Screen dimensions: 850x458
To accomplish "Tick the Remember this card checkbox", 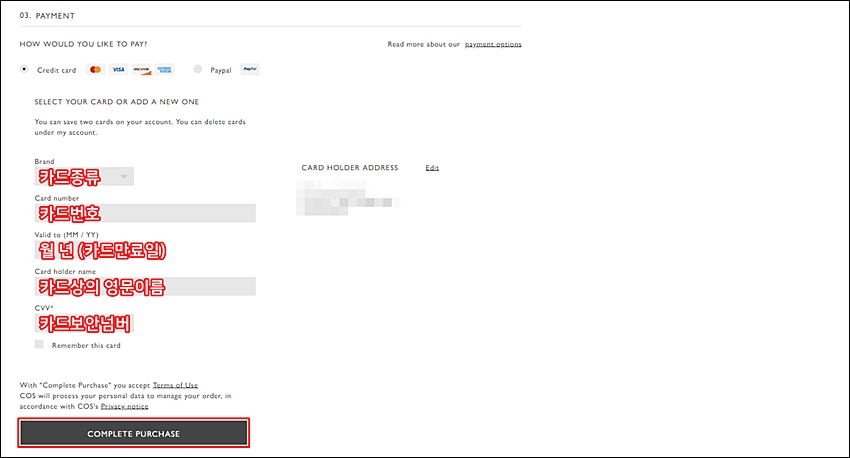I will [x=39, y=344].
